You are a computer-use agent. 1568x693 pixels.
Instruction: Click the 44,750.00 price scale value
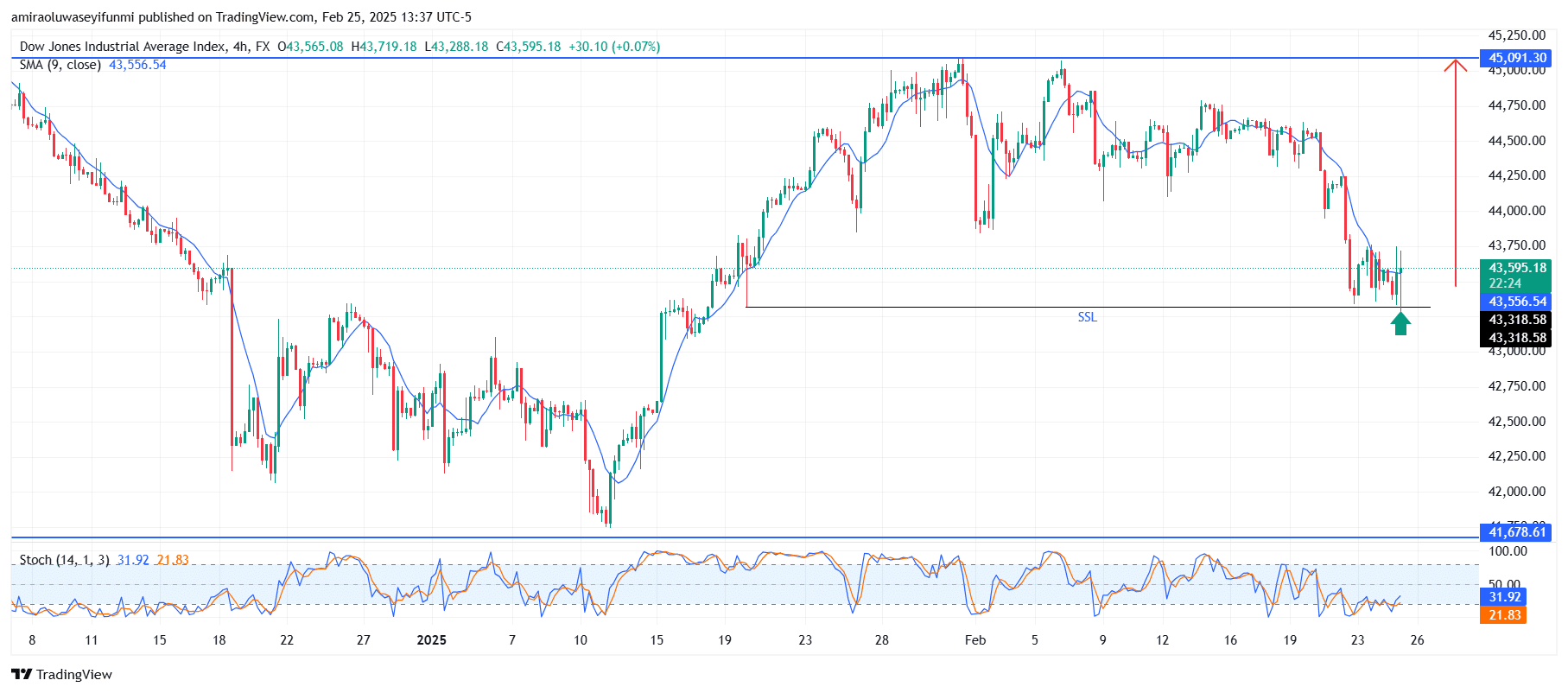[1516, 105]
